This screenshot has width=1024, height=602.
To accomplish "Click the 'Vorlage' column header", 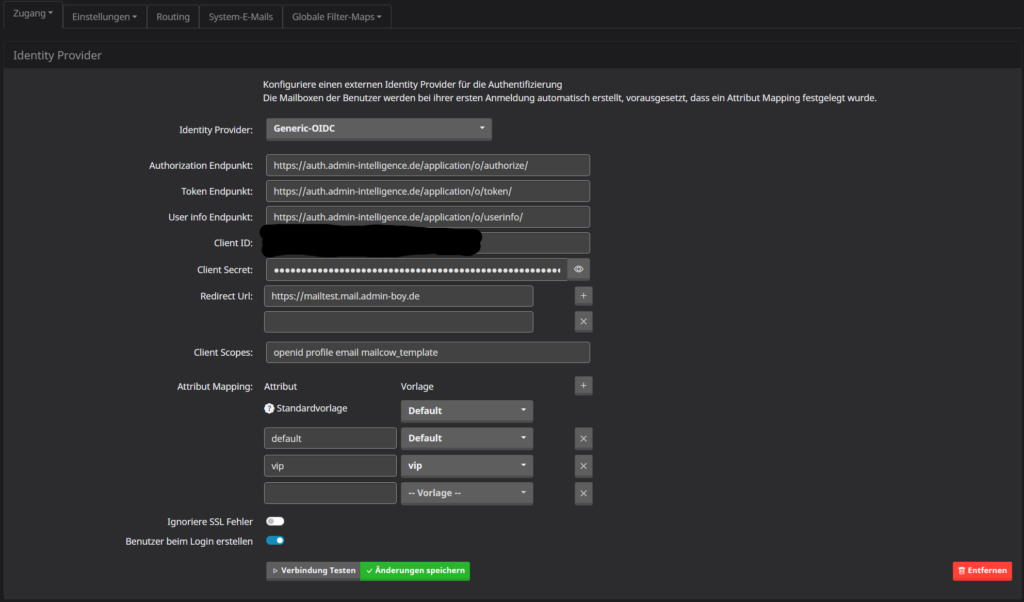I will tap(417, 387).
